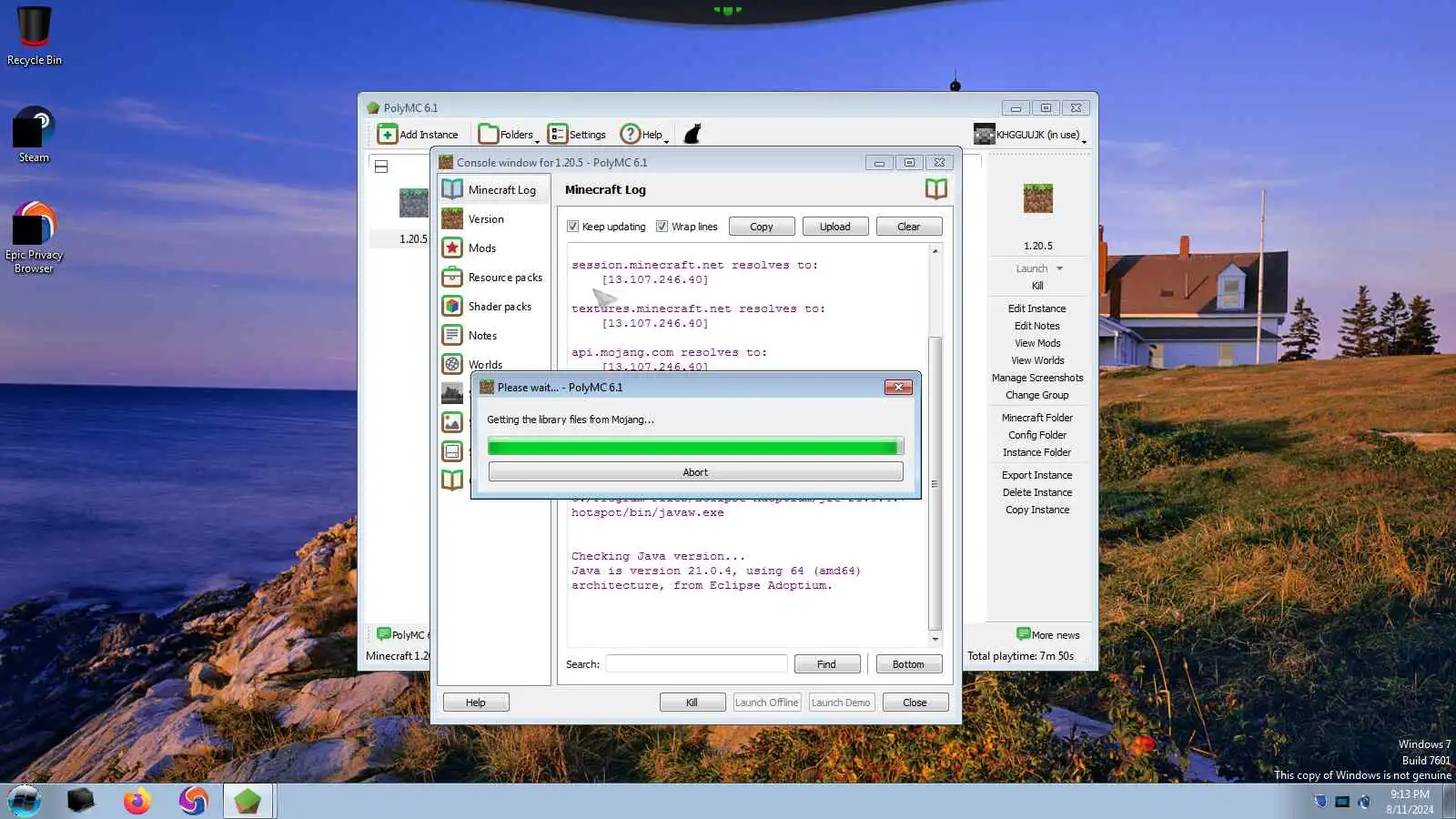The image size is (1456, 819).
Task: Click Kill in the right instance panel
Action: 1037,286
